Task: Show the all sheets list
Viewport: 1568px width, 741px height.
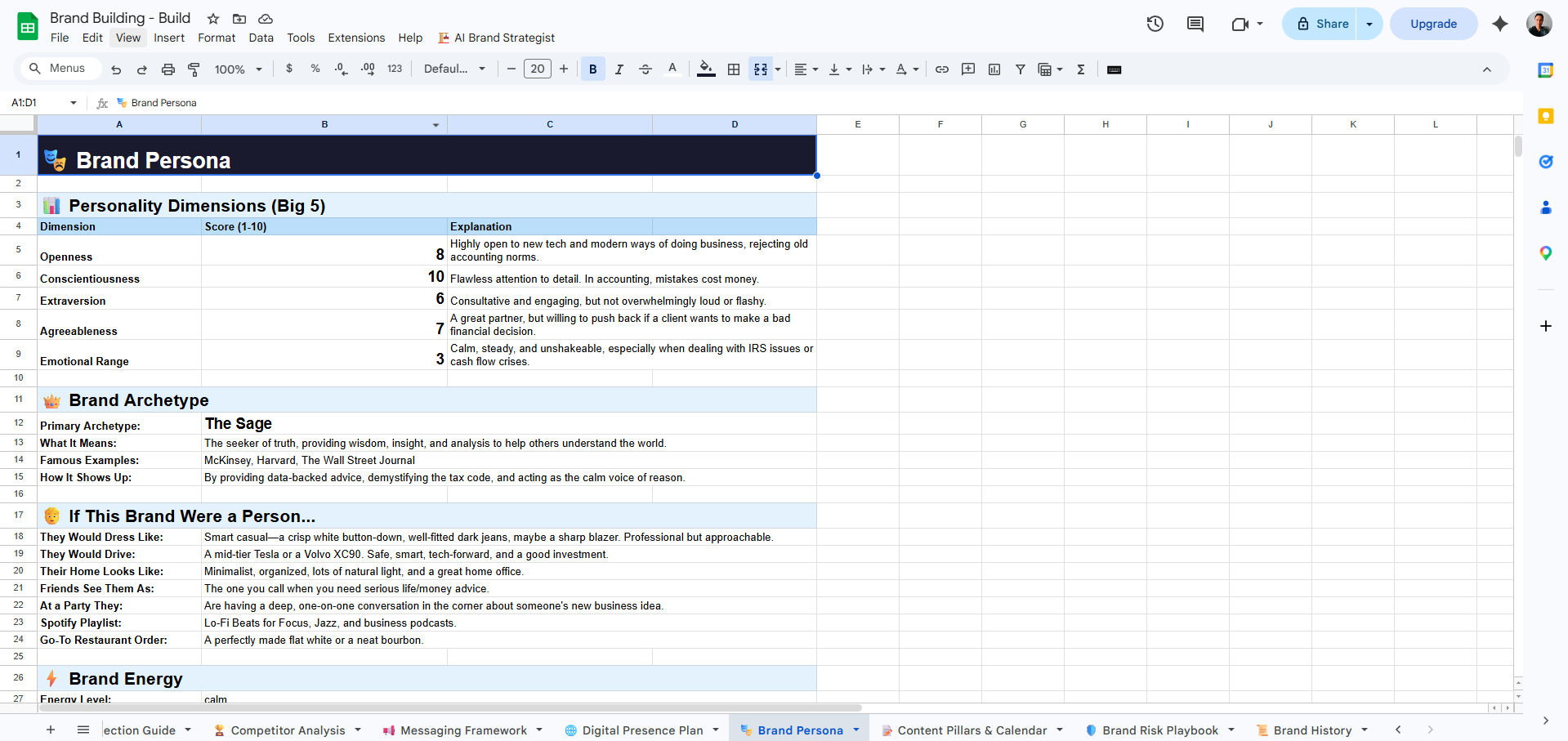Action: click(x=83, y=730)
